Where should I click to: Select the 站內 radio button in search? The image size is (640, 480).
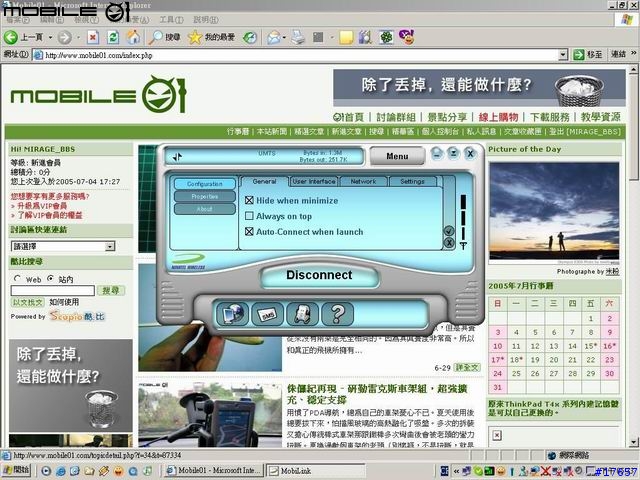point(50,279)
